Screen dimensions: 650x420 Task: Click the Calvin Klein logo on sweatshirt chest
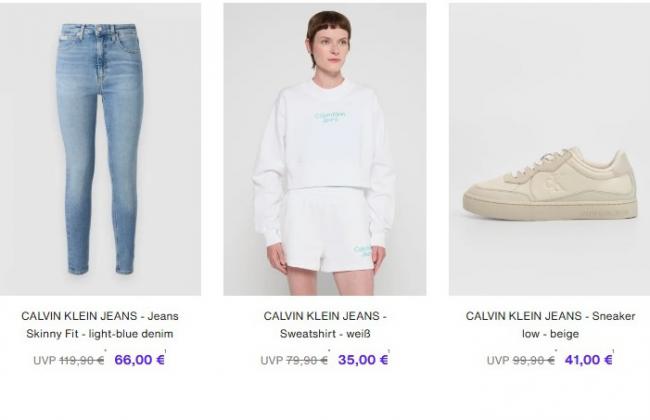330,117
